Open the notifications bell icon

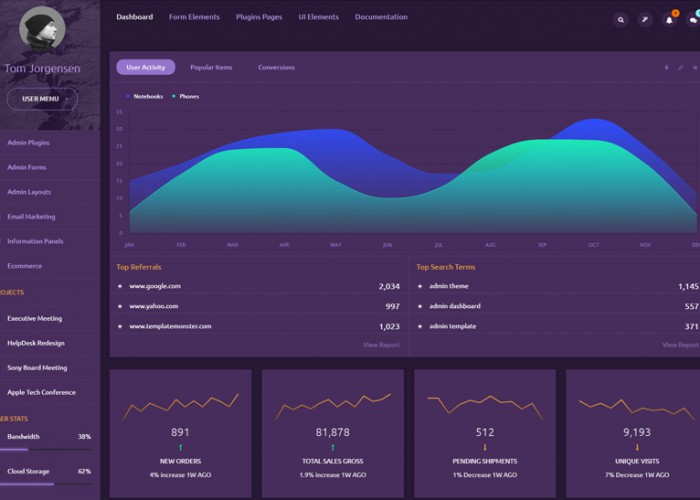pyautogui.click(x=669, y=20)
